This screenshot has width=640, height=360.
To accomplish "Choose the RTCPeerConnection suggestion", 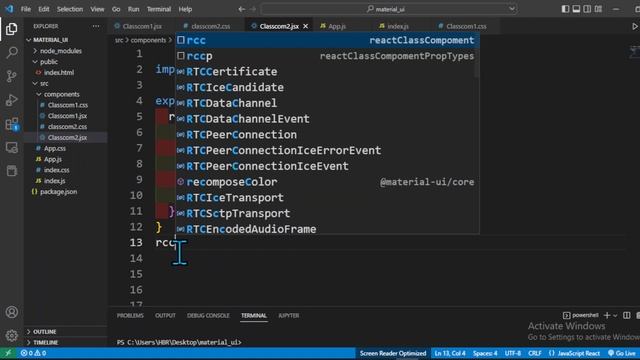I will point(327,135).
